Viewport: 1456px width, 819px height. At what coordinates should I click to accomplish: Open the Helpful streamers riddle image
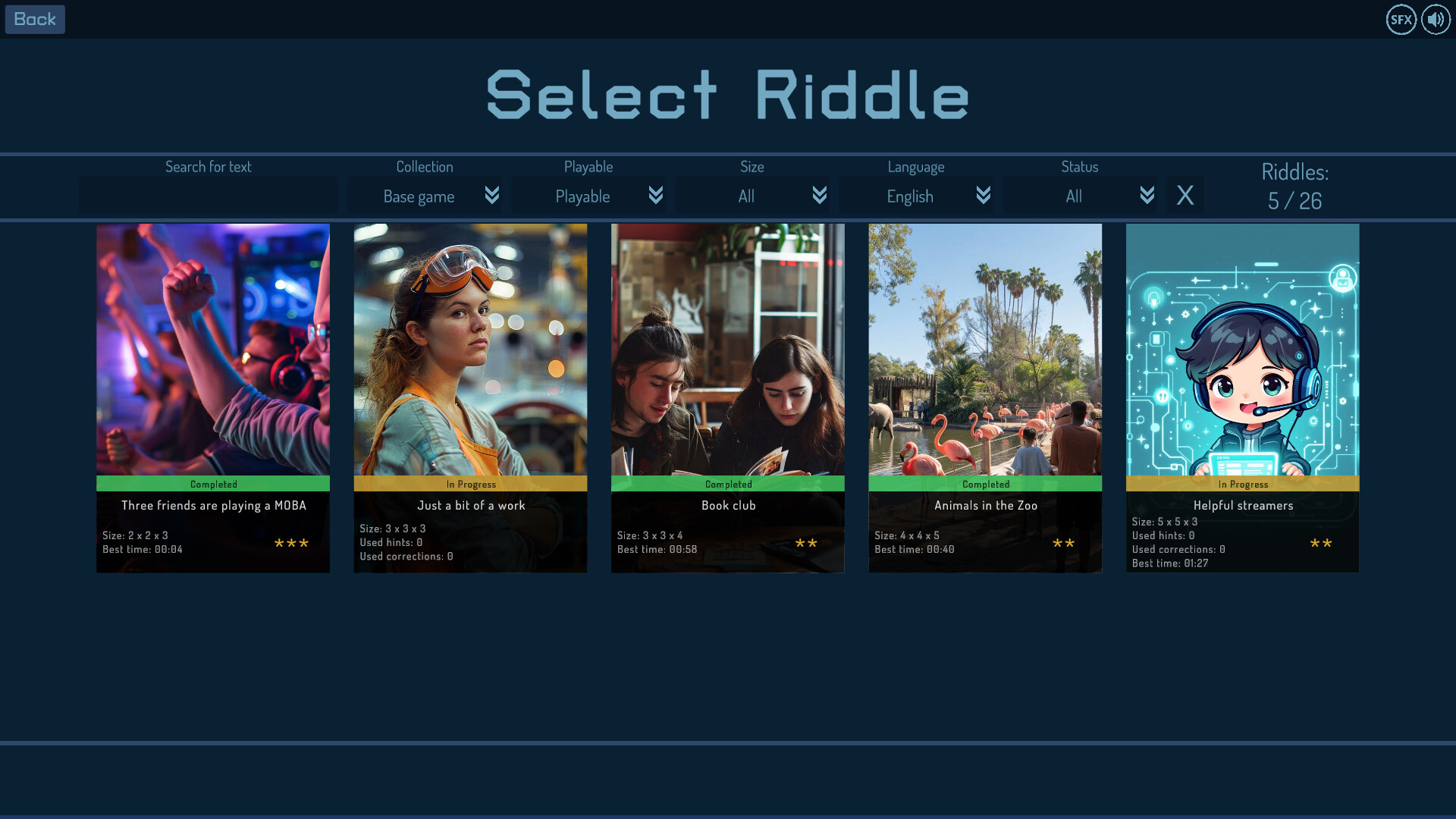click(1242, 349)
